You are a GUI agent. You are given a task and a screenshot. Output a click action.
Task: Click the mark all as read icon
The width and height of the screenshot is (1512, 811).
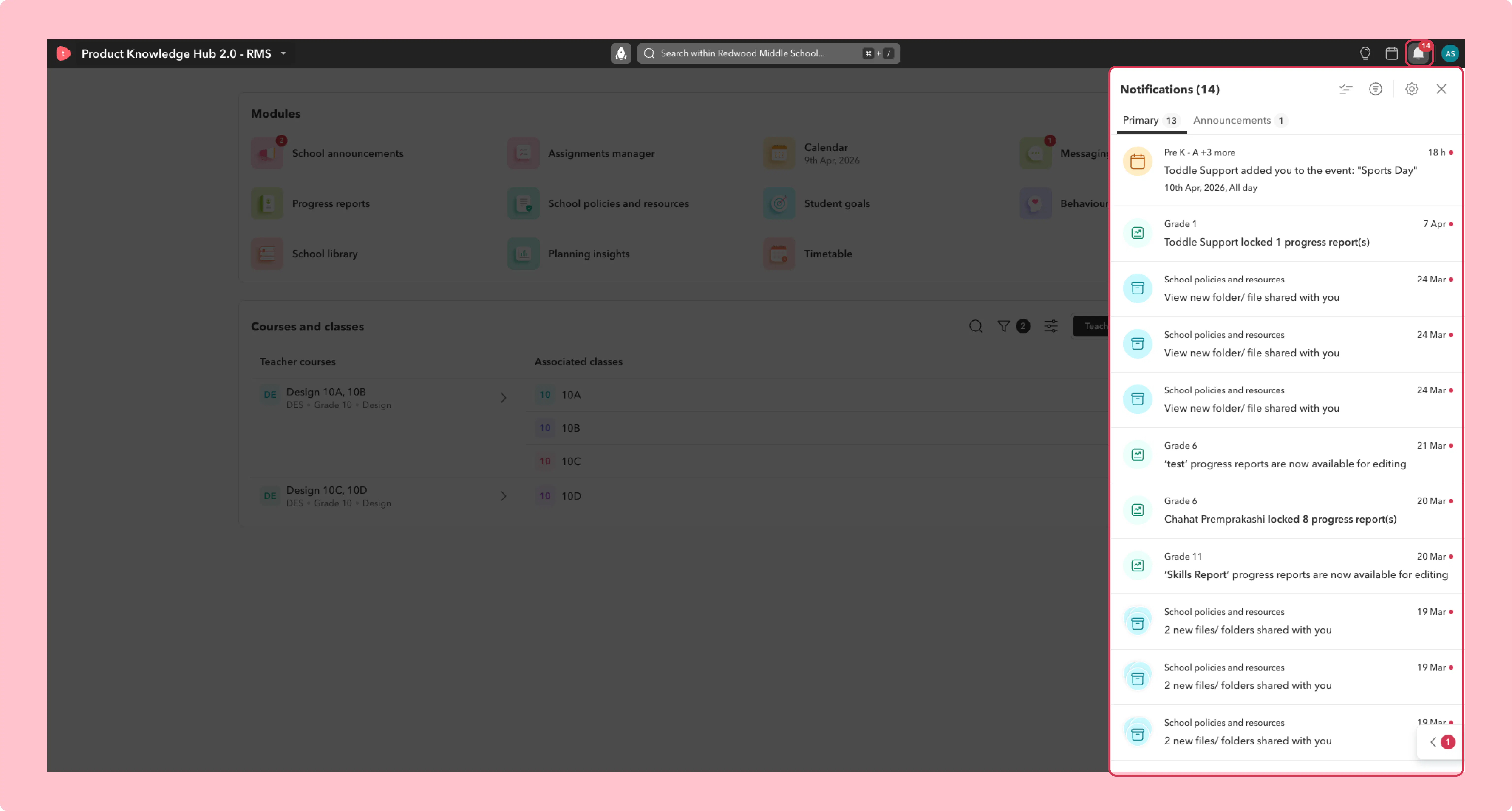tap(1345, 89)
